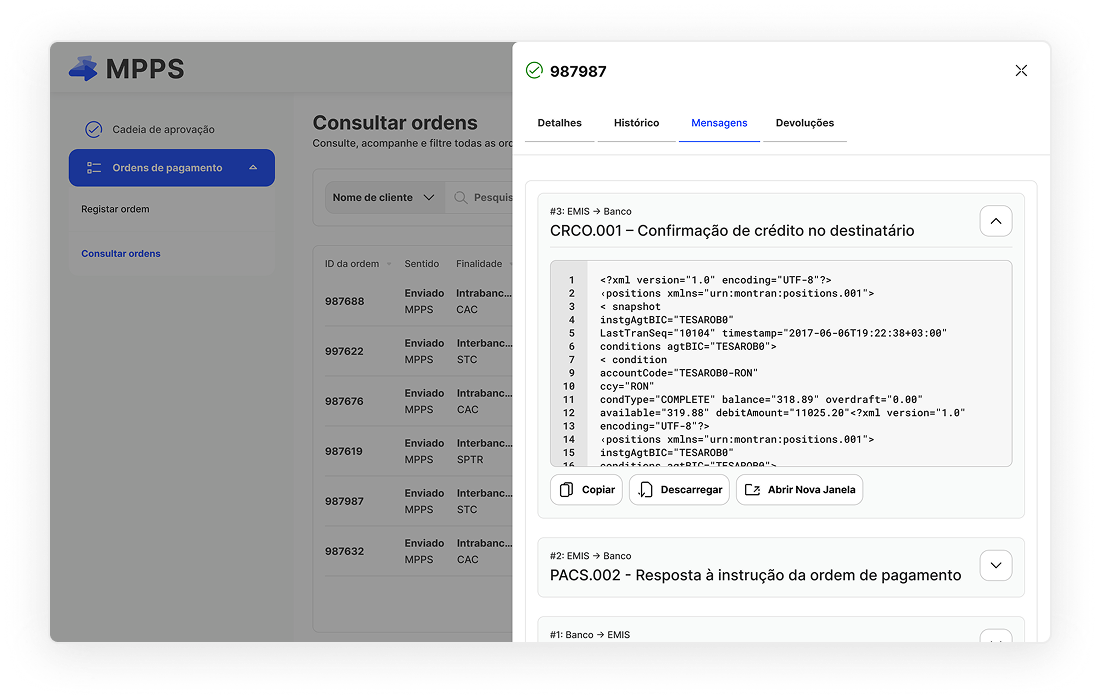This screenshot has width=1100, height=700.
Task: Open the Nome de cliente dropdown
Action: point(384,198)
